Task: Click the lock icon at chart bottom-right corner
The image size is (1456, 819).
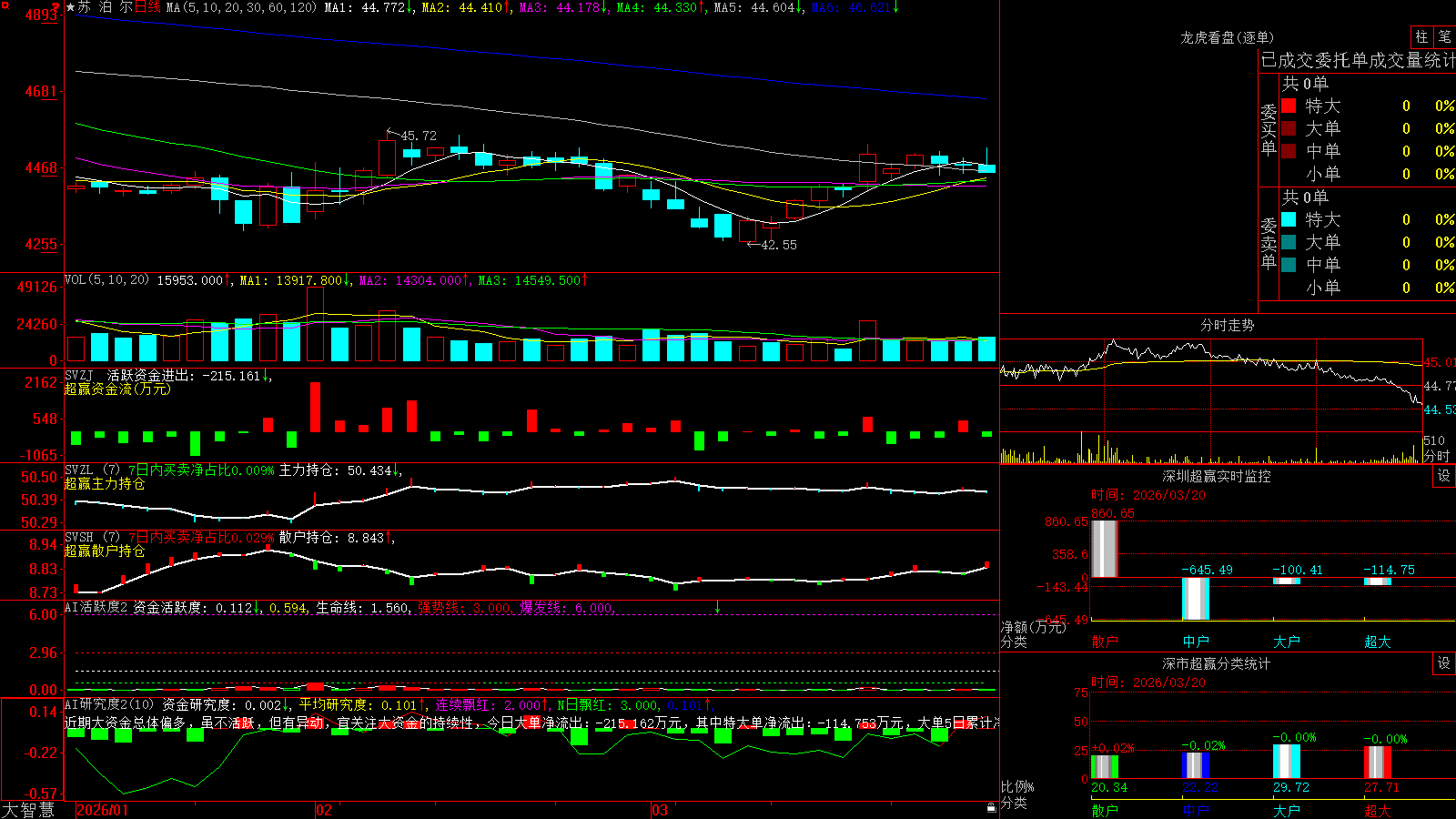Action: tap(991, 807)
